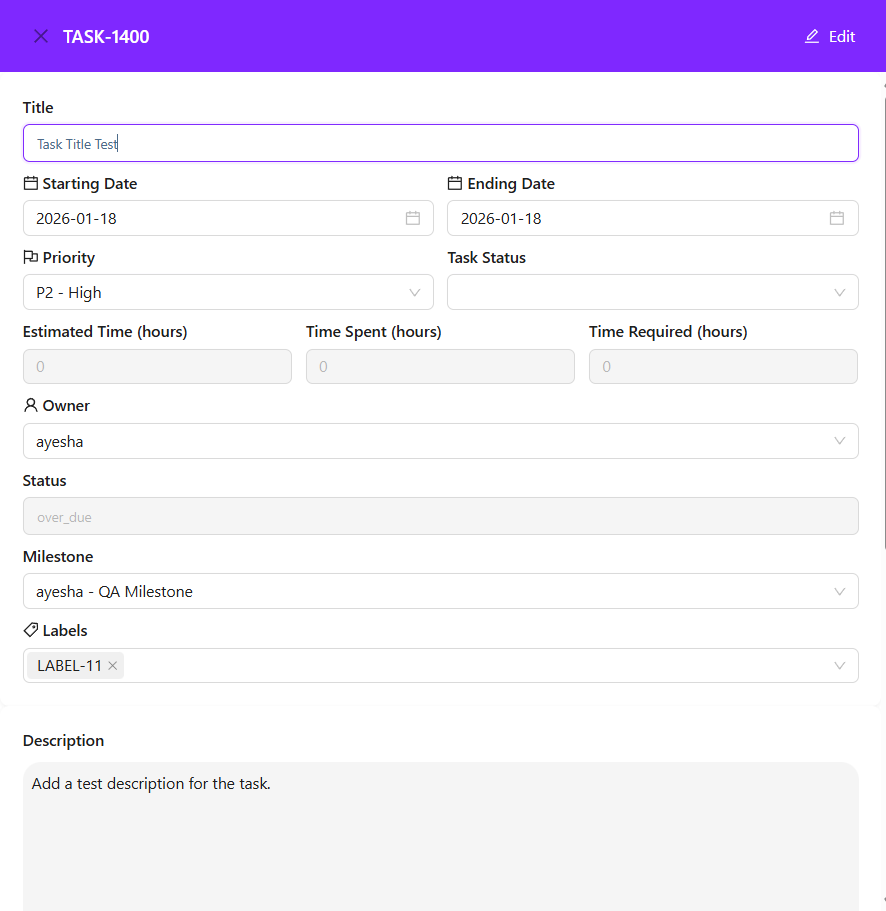Image resolution: width=886 pixels, height=911 pixels.
Task: Click the Time Required hours field
Action: point(723,367)
